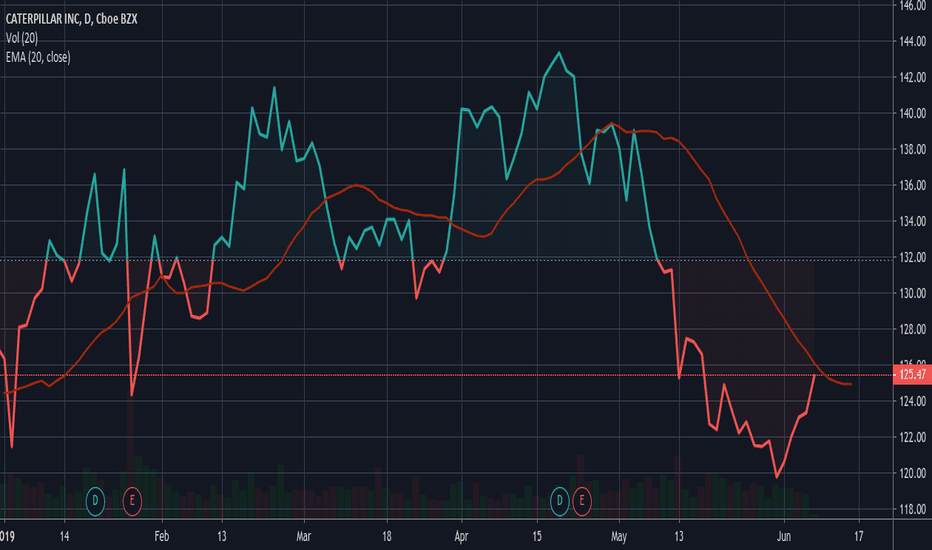Click the 128.00 price axis label
The width and height of the screenshot is (932, 550).
click(x=912, y=329)
